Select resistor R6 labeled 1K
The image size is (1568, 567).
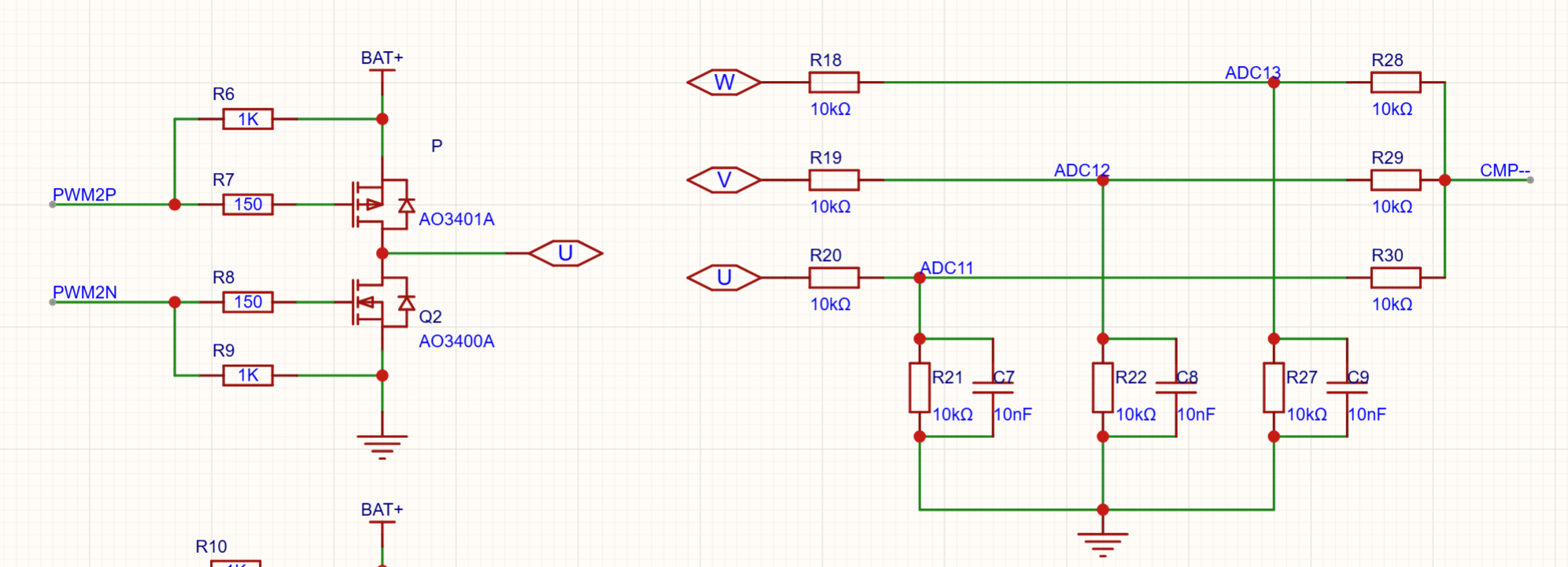248,120
